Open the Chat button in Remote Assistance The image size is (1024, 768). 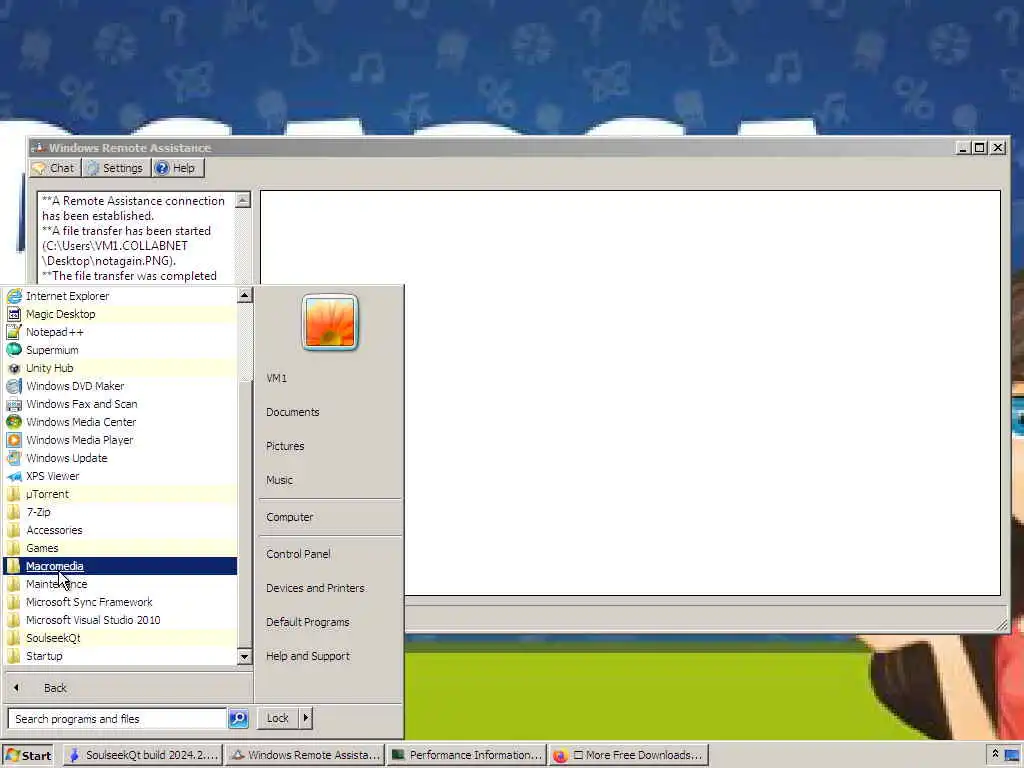pos(56,168)
